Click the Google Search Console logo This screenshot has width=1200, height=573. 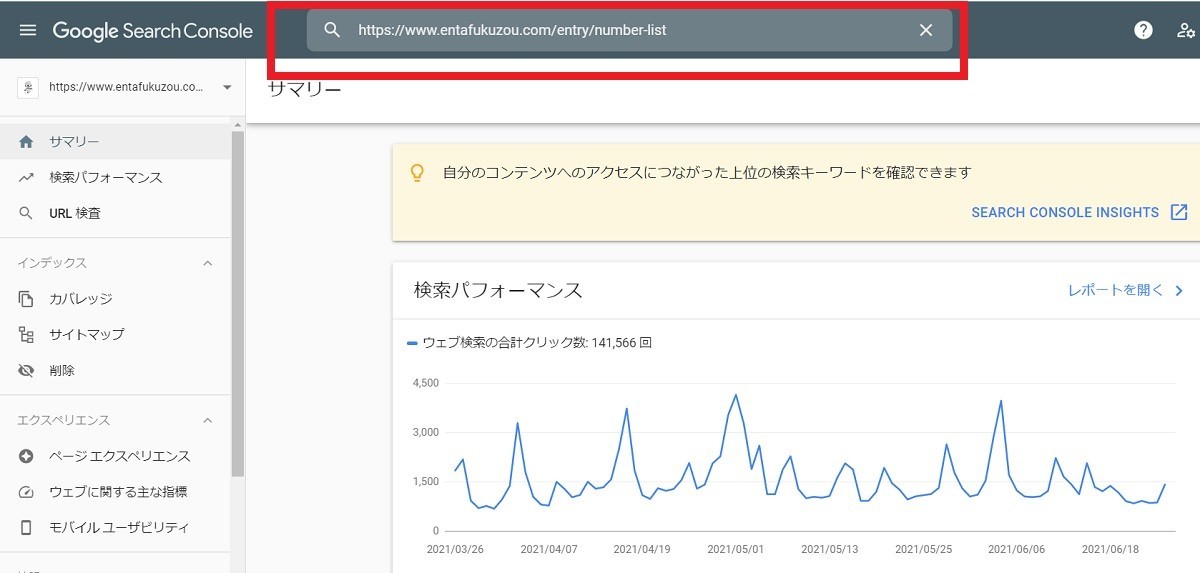coord(153,30)
